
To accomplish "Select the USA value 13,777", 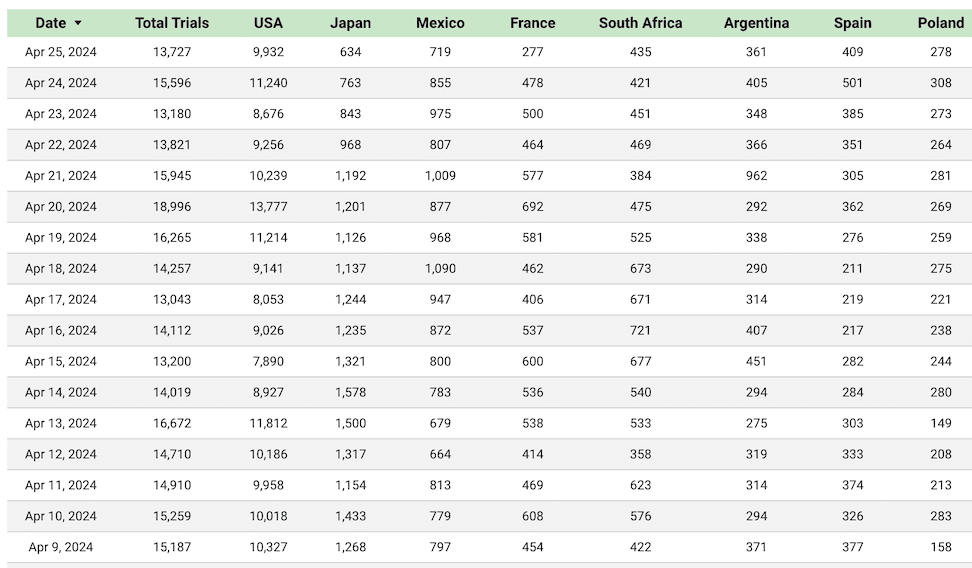I will [x=268, y=206].
